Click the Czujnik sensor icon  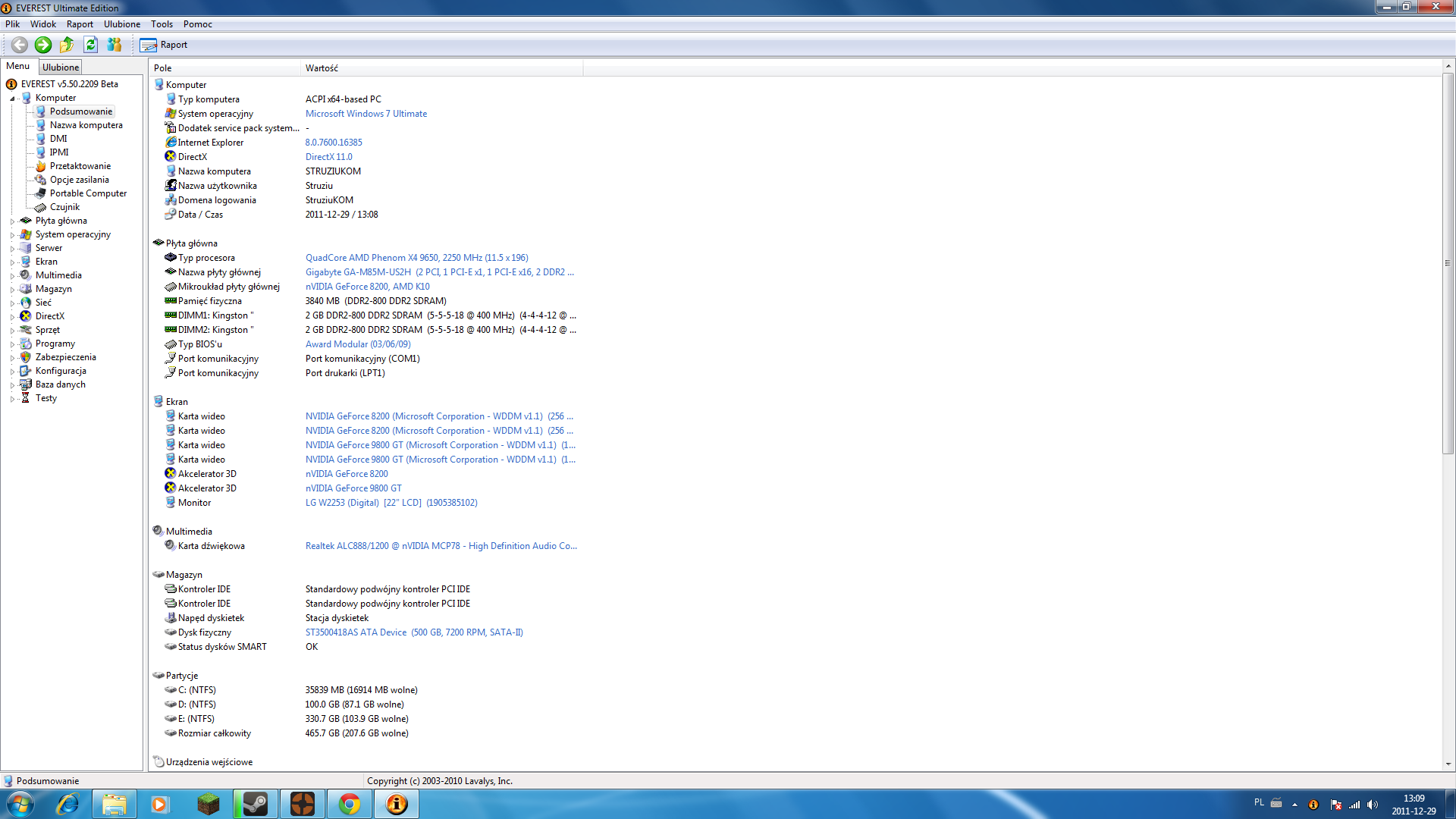(x=41, y=207)
